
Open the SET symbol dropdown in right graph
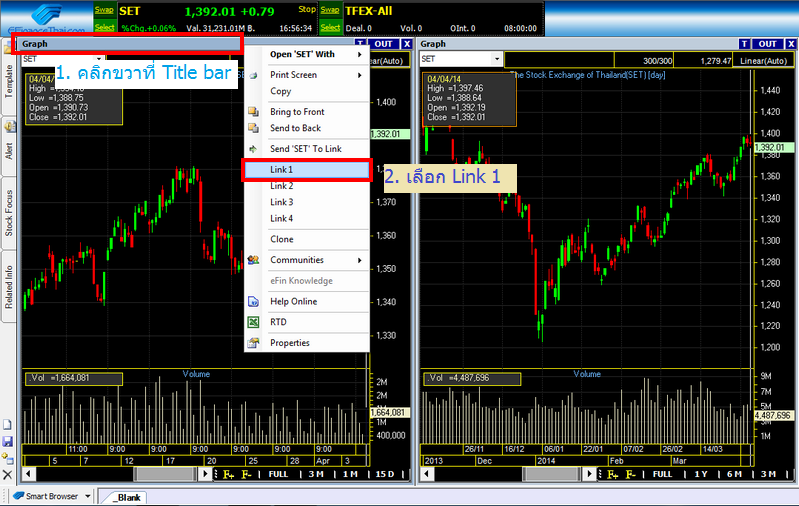click(497, 59)
